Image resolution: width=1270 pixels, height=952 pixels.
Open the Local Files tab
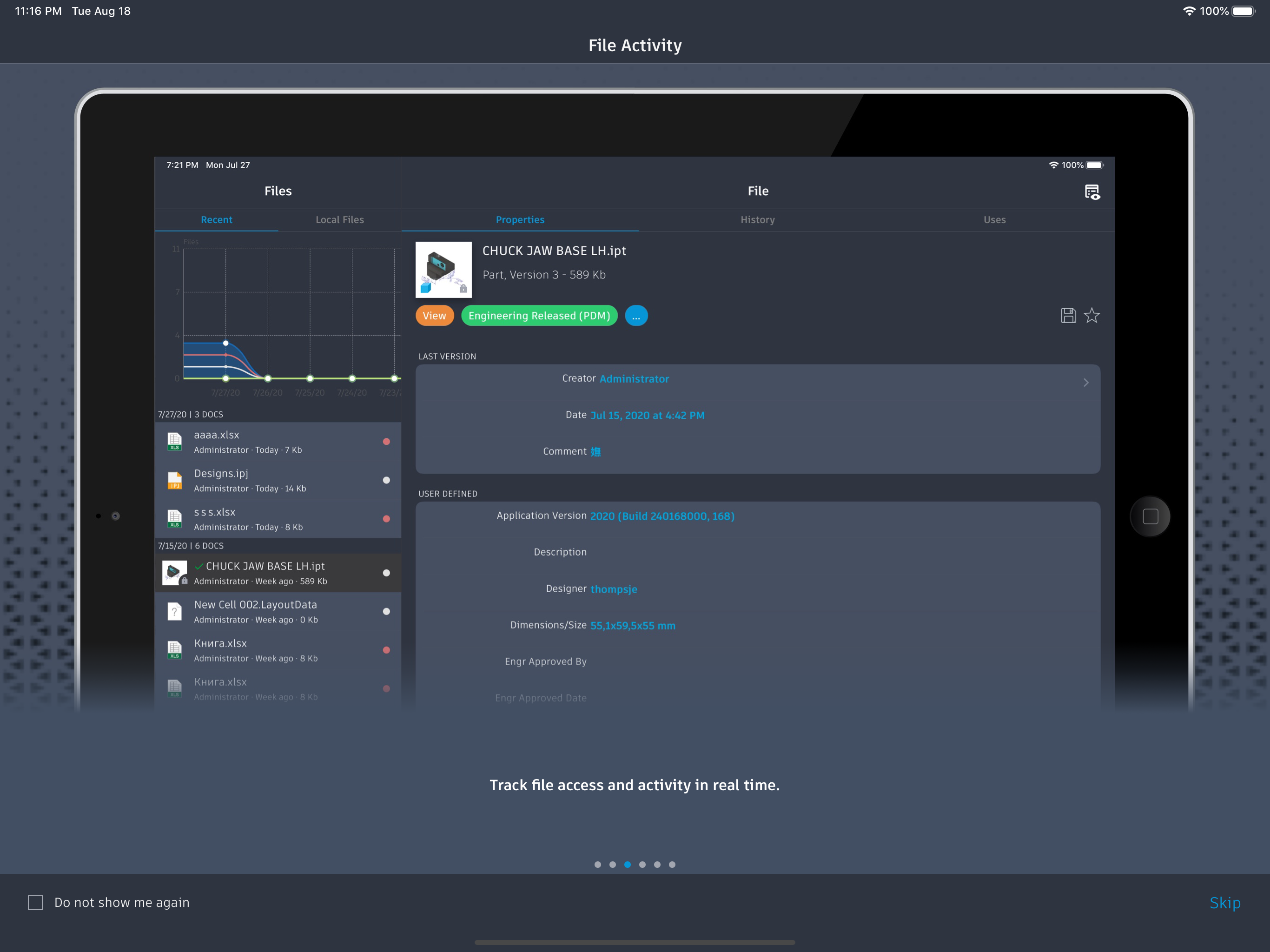click(x=339, y=220)
